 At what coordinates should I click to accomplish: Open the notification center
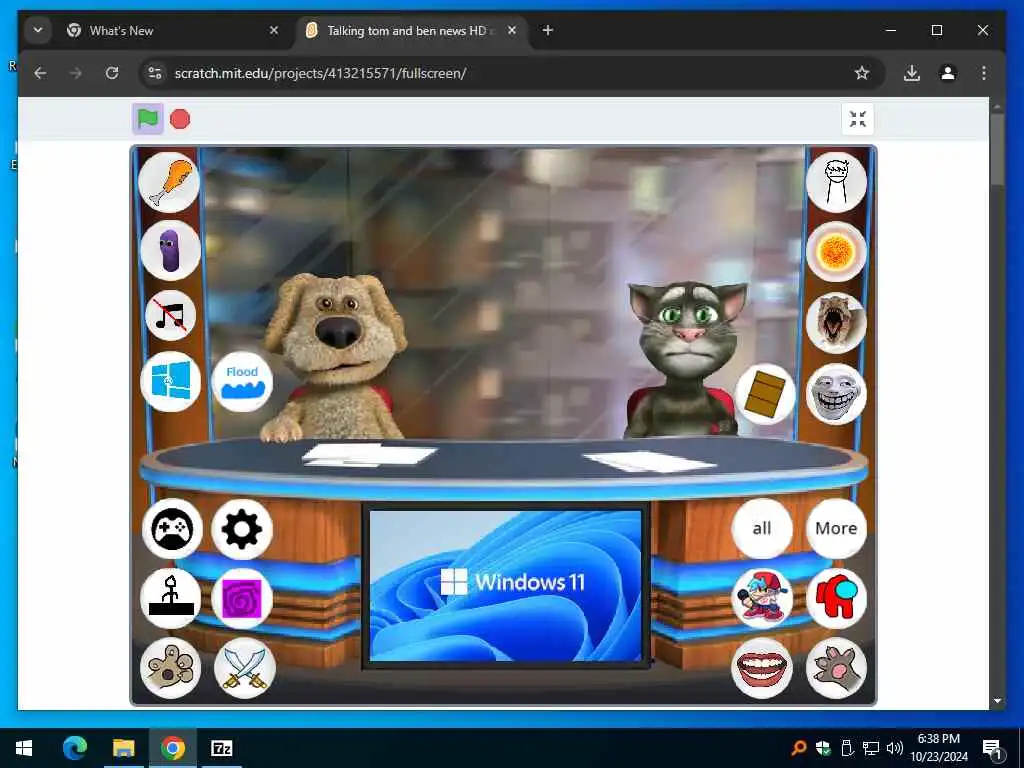click(992, 748)
